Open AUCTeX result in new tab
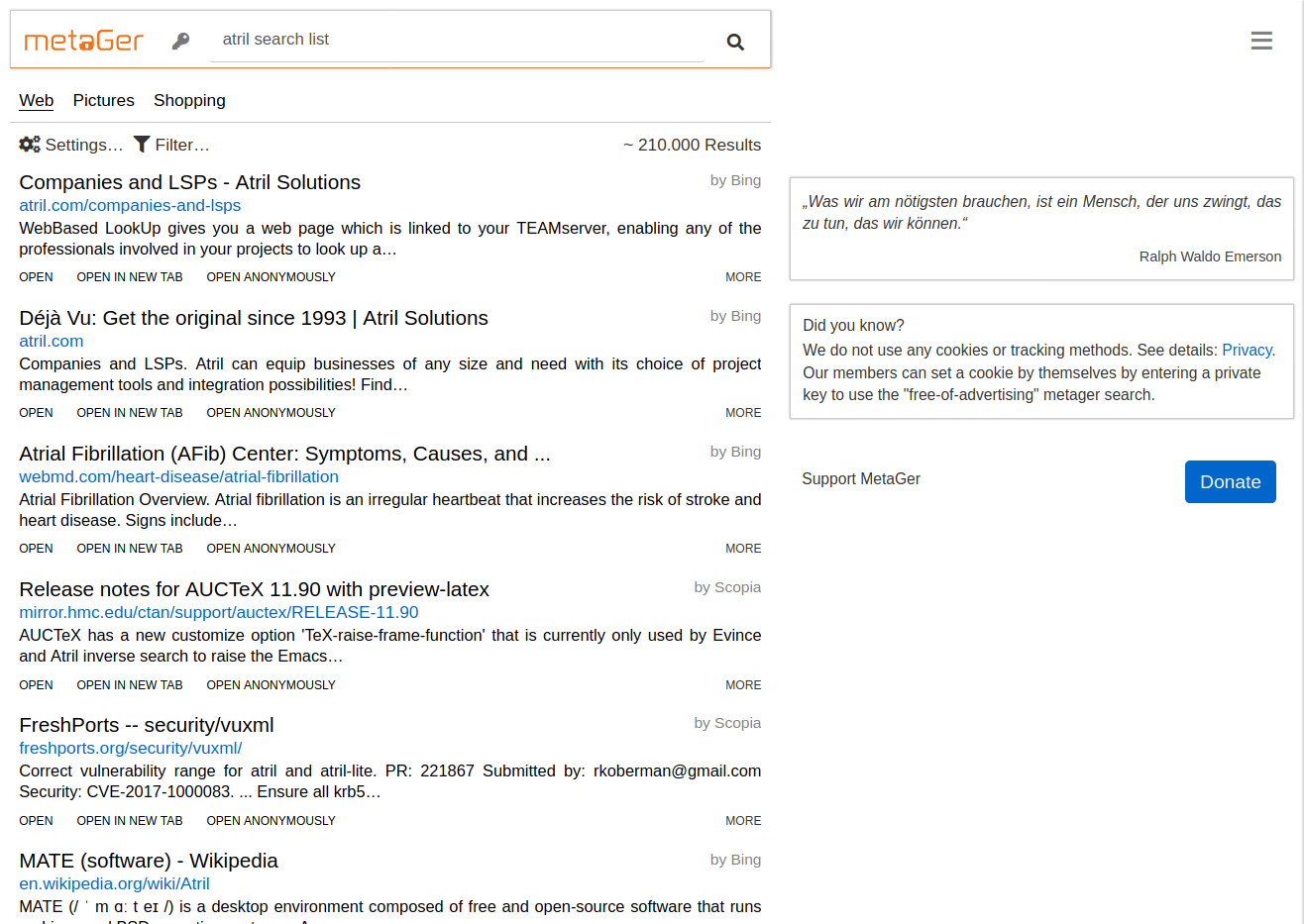This screenshot has height=924, width=1304. point(130,685)
